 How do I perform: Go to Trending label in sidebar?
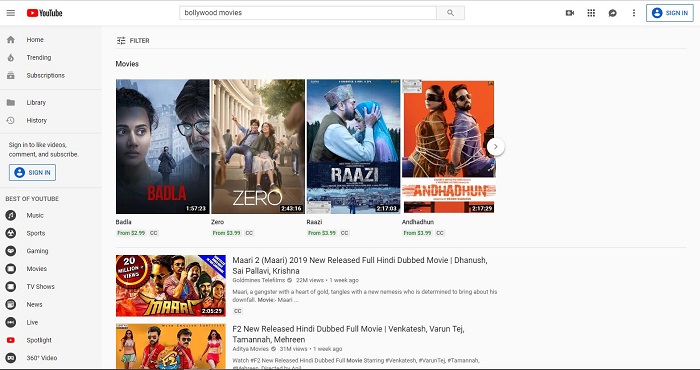click(x=39, y=58)
